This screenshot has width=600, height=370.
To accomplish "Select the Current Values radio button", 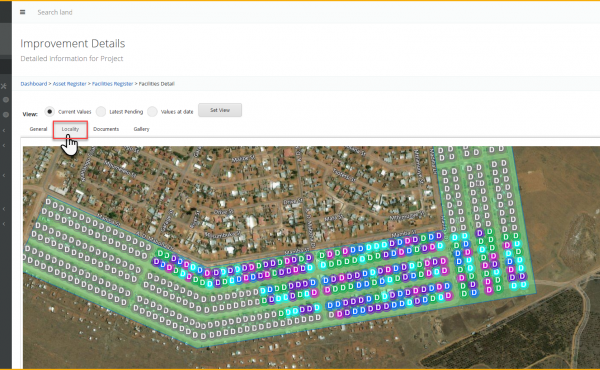I will coord(49,111).
